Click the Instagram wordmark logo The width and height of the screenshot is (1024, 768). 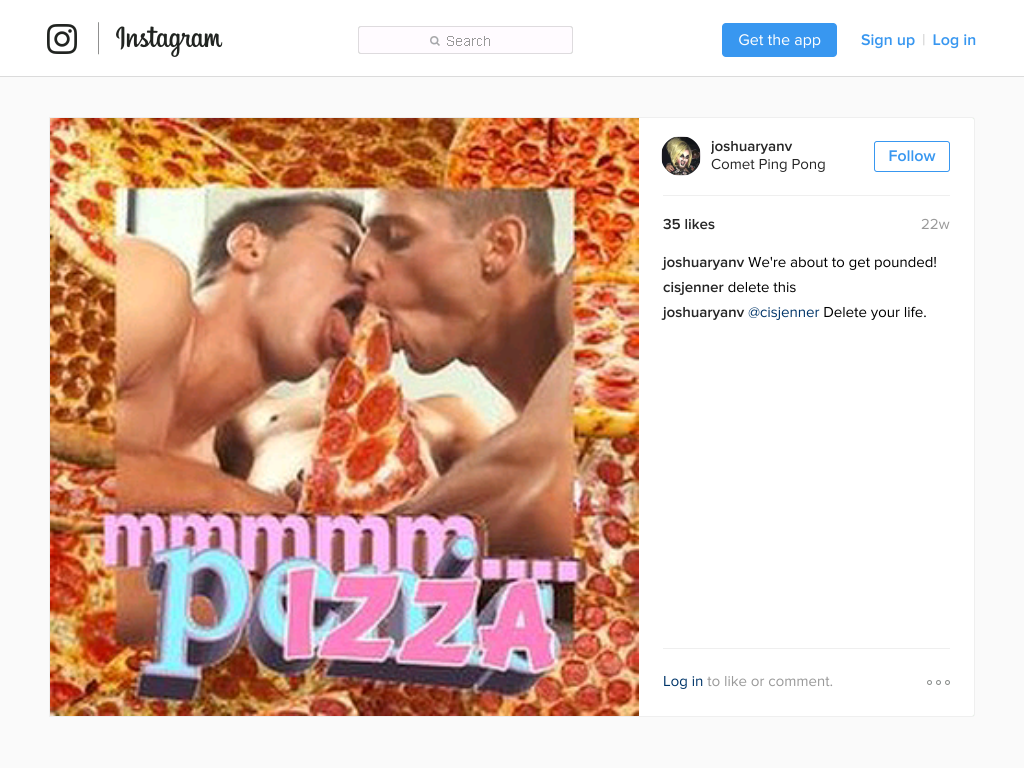(x=168, y=40)
